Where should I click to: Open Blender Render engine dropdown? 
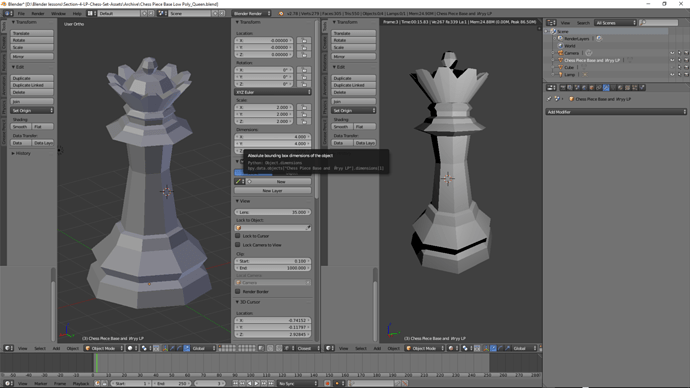click(251, 13)
